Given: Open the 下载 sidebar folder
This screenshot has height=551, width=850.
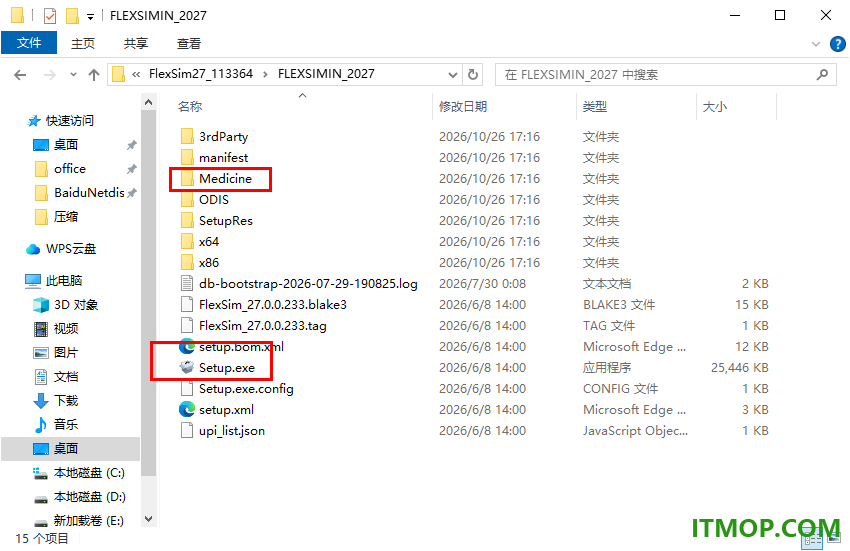Looking at the screenshot, I should [66, 401].
